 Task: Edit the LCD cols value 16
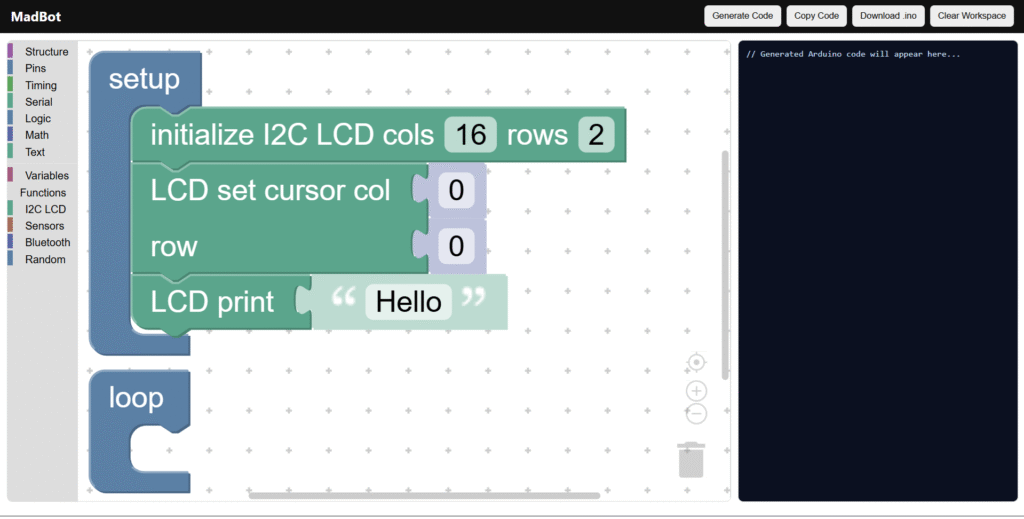point(470,135)
